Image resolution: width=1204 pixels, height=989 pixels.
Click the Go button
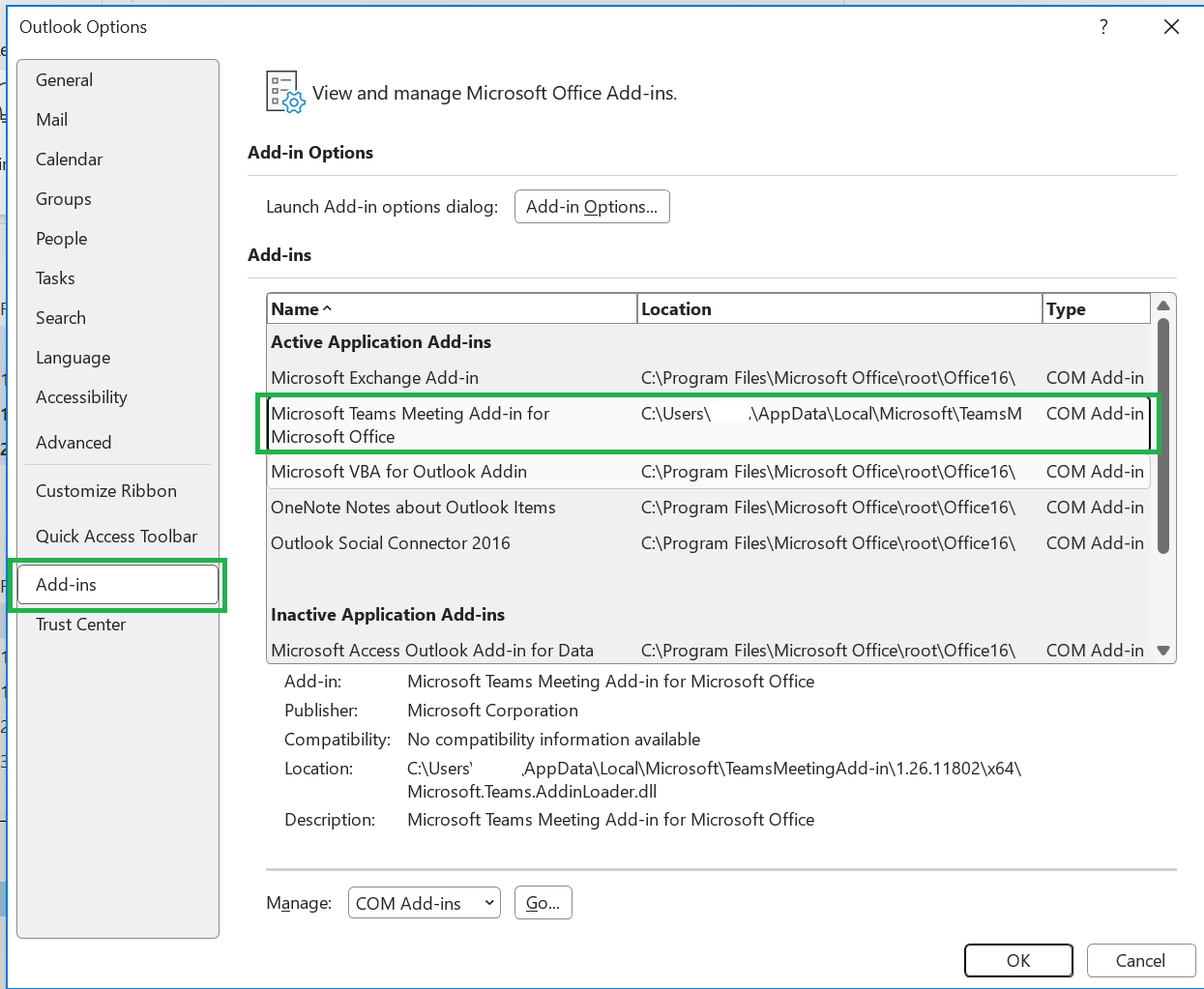pos(543,903)
